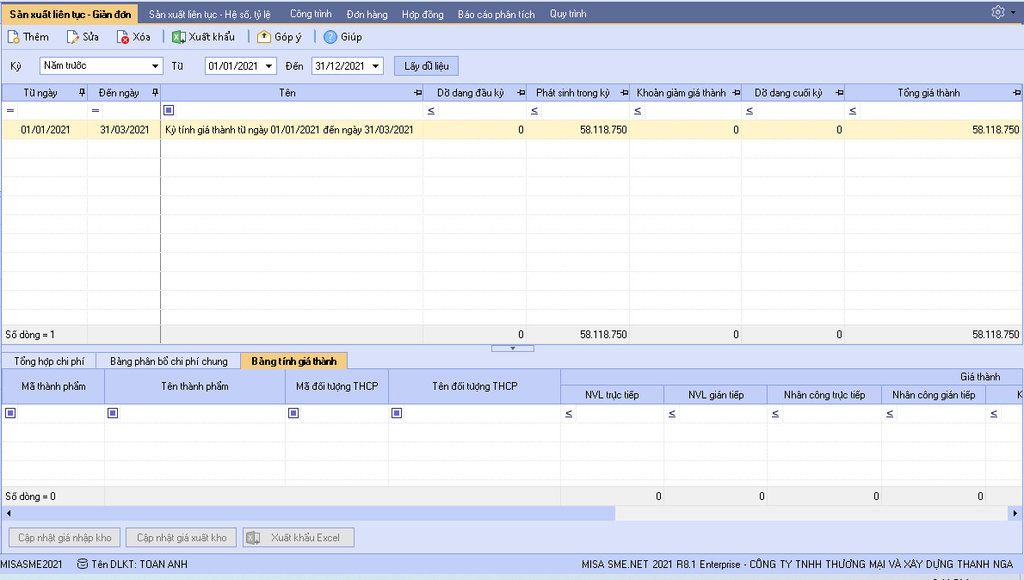The width and height of the screenshot is (1024, 580).
Task: Open the Báo cáo phân tích tab
Action: coord(496,14)
